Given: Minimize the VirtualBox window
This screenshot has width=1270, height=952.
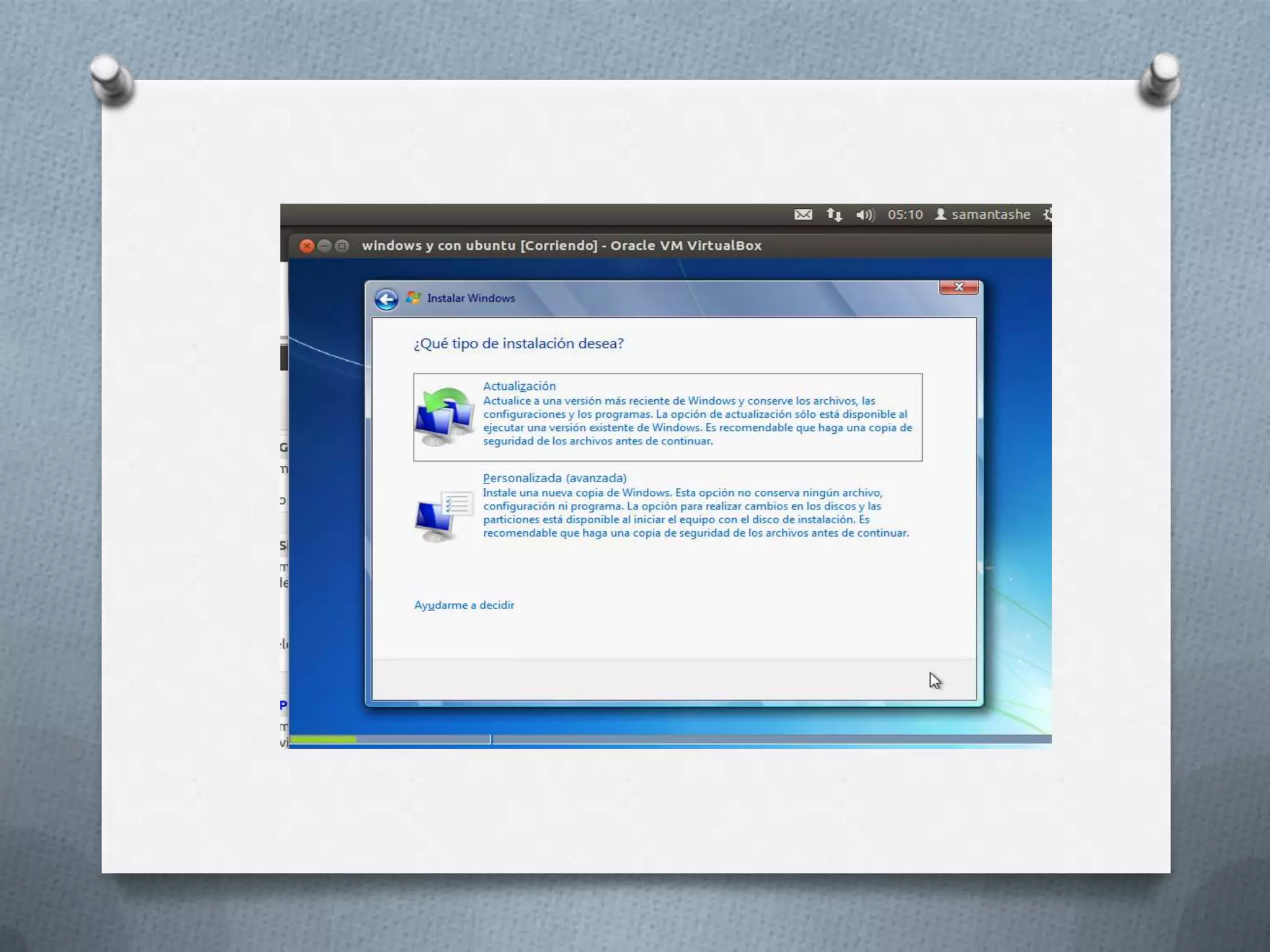Looking at the screenshot, I should point(324,246).
